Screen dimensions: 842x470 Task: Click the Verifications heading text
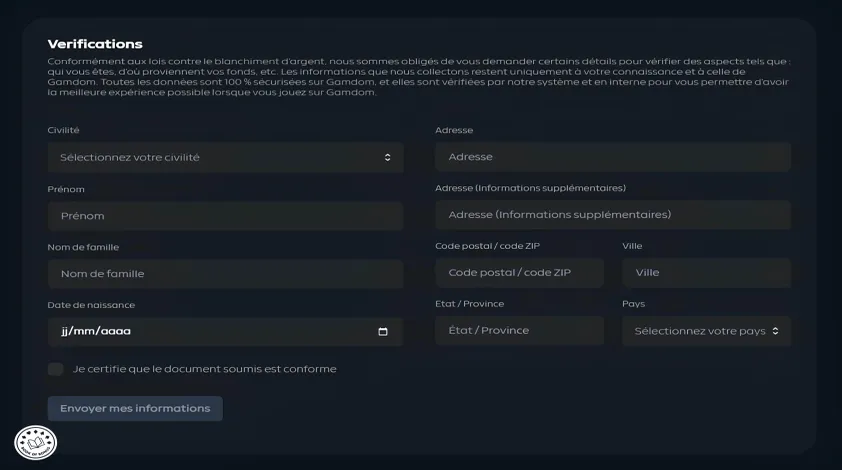[x=95, y=44]
